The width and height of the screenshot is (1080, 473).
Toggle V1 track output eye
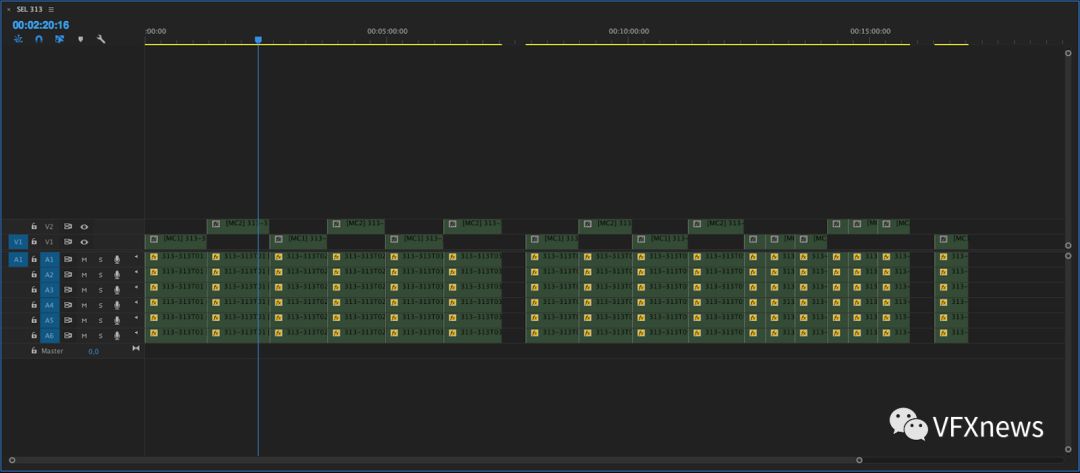click(x=84, y=242)
